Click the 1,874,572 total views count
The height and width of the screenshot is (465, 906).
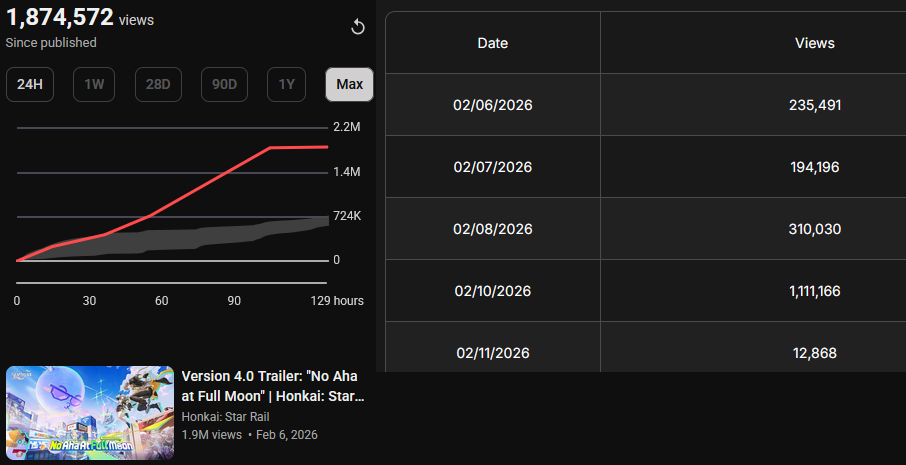[x=60, y=17]
